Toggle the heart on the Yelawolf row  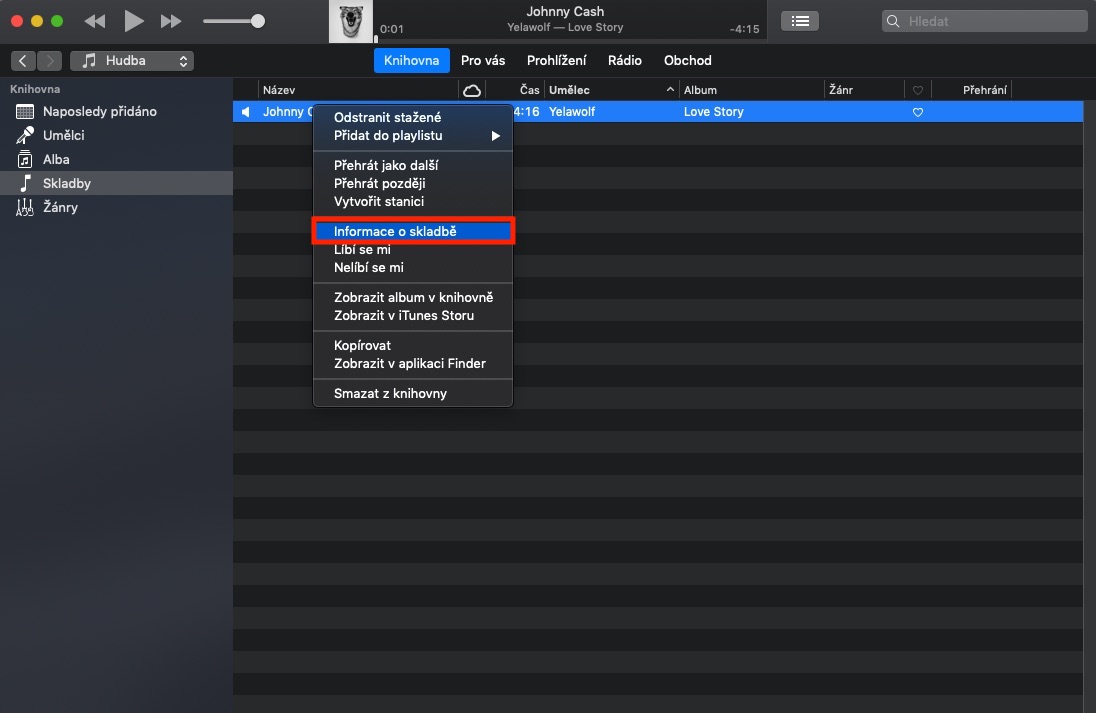918,112
